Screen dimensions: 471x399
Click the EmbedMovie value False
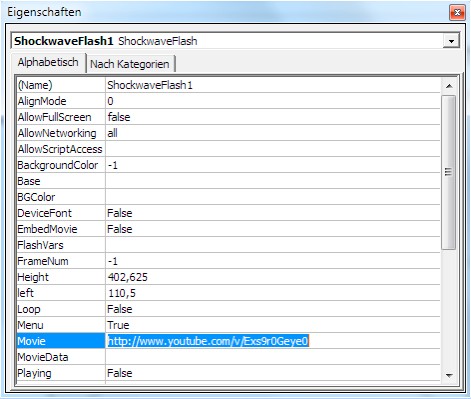(273, 229)
